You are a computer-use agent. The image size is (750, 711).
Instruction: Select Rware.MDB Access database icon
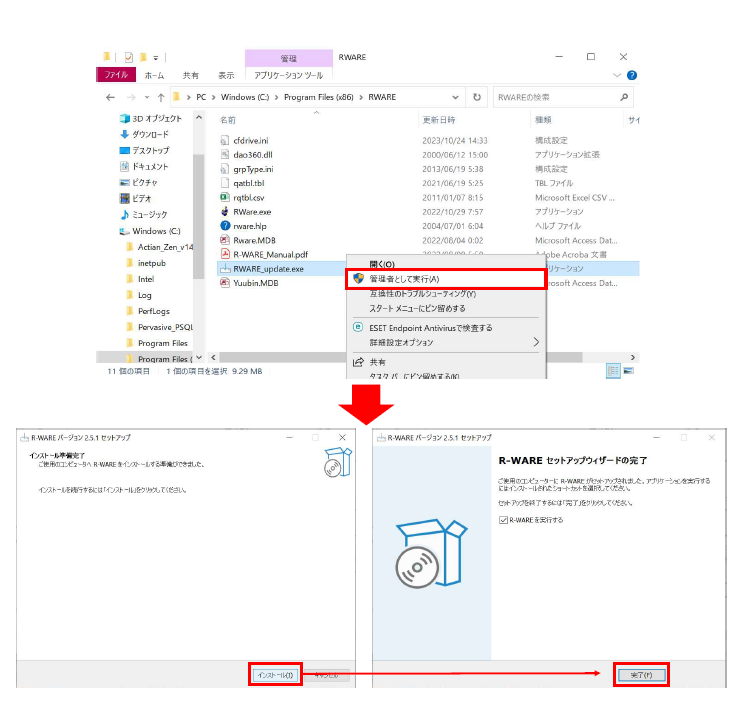point(225,240)
